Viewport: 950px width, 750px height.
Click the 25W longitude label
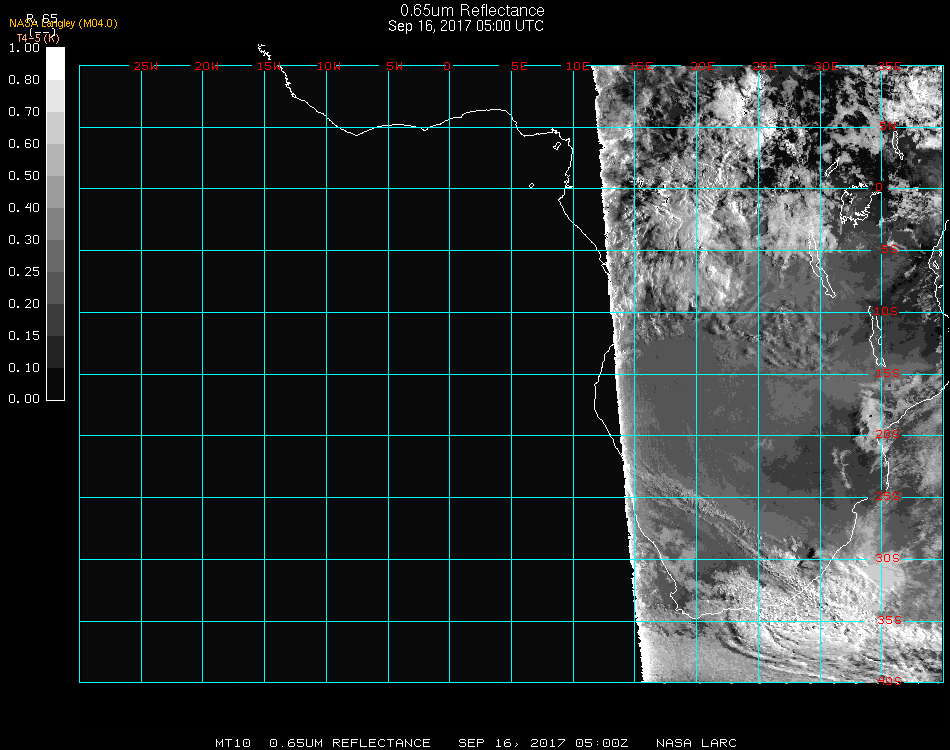click(146, 66)
